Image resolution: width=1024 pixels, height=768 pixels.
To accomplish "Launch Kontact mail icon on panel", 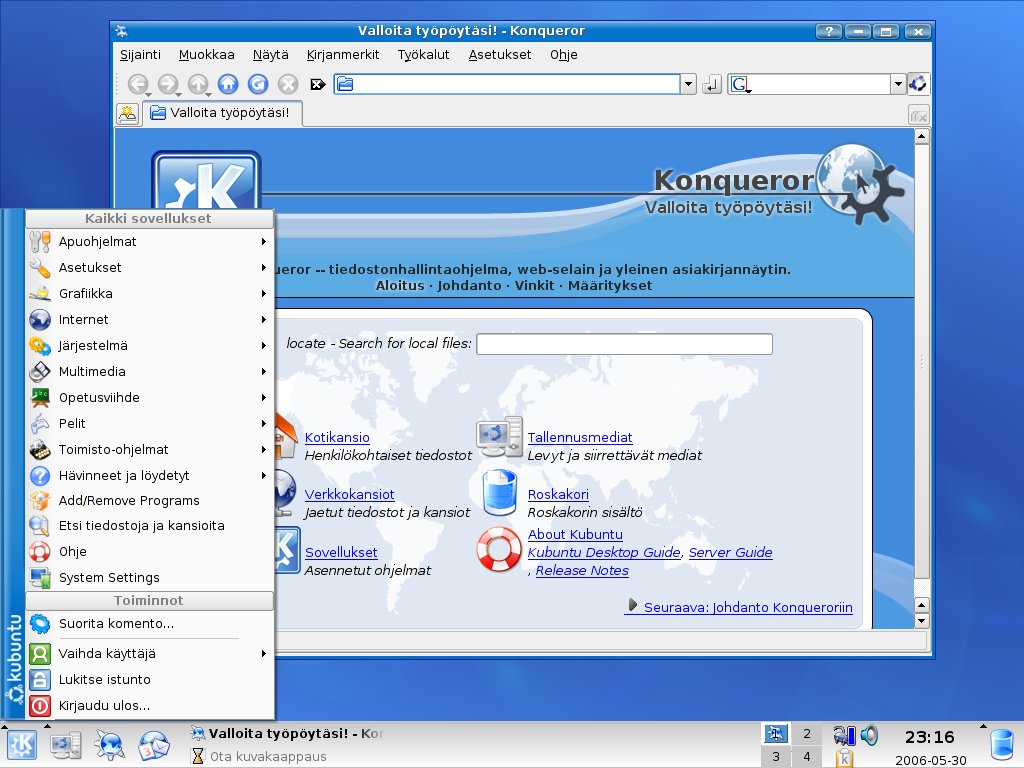I will pyautogui.click(x=153, y=745).
